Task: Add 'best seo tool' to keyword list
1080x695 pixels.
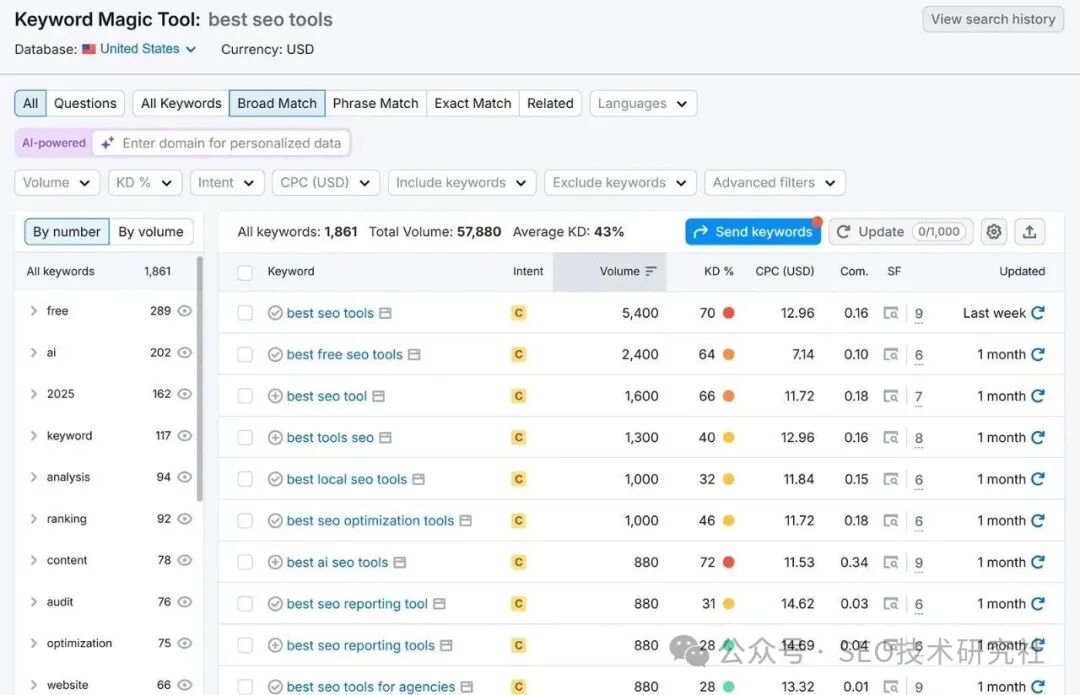Action: pyautogui.click(x=275, y=396)
